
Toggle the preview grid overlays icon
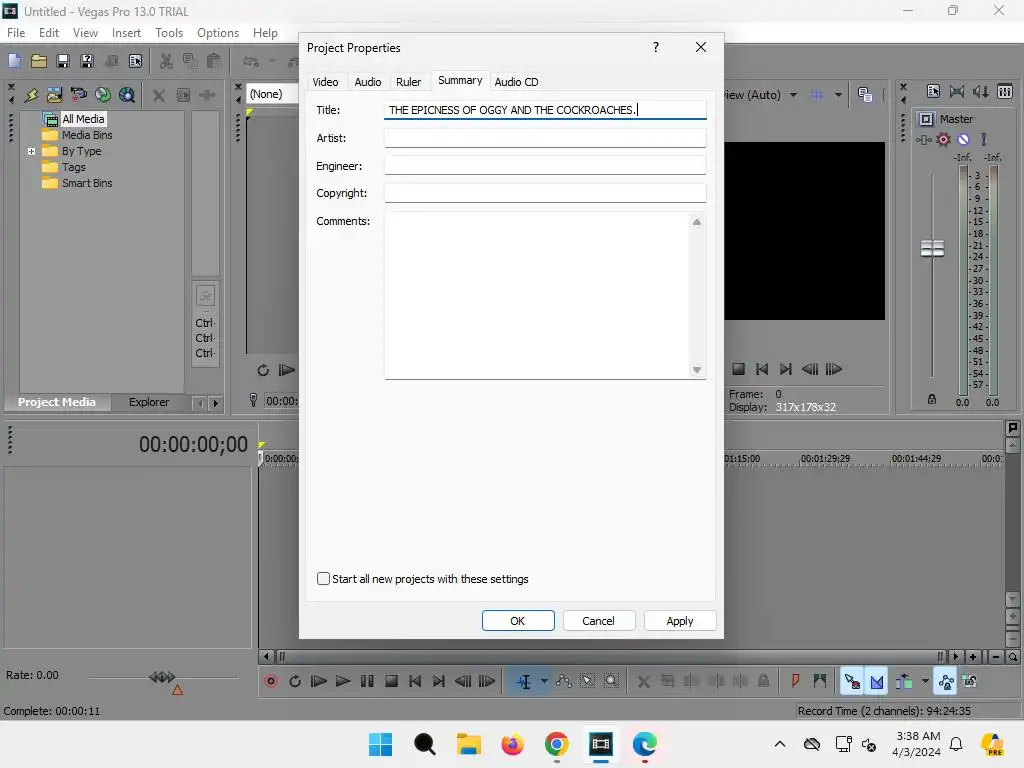coord(816,95)
